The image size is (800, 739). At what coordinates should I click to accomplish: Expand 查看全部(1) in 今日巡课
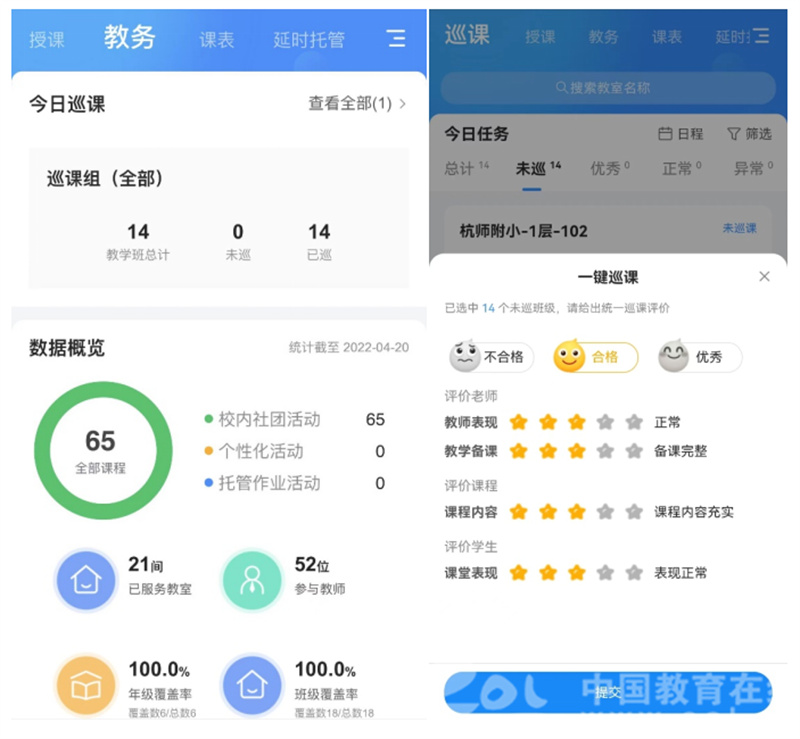click(357, 103)
